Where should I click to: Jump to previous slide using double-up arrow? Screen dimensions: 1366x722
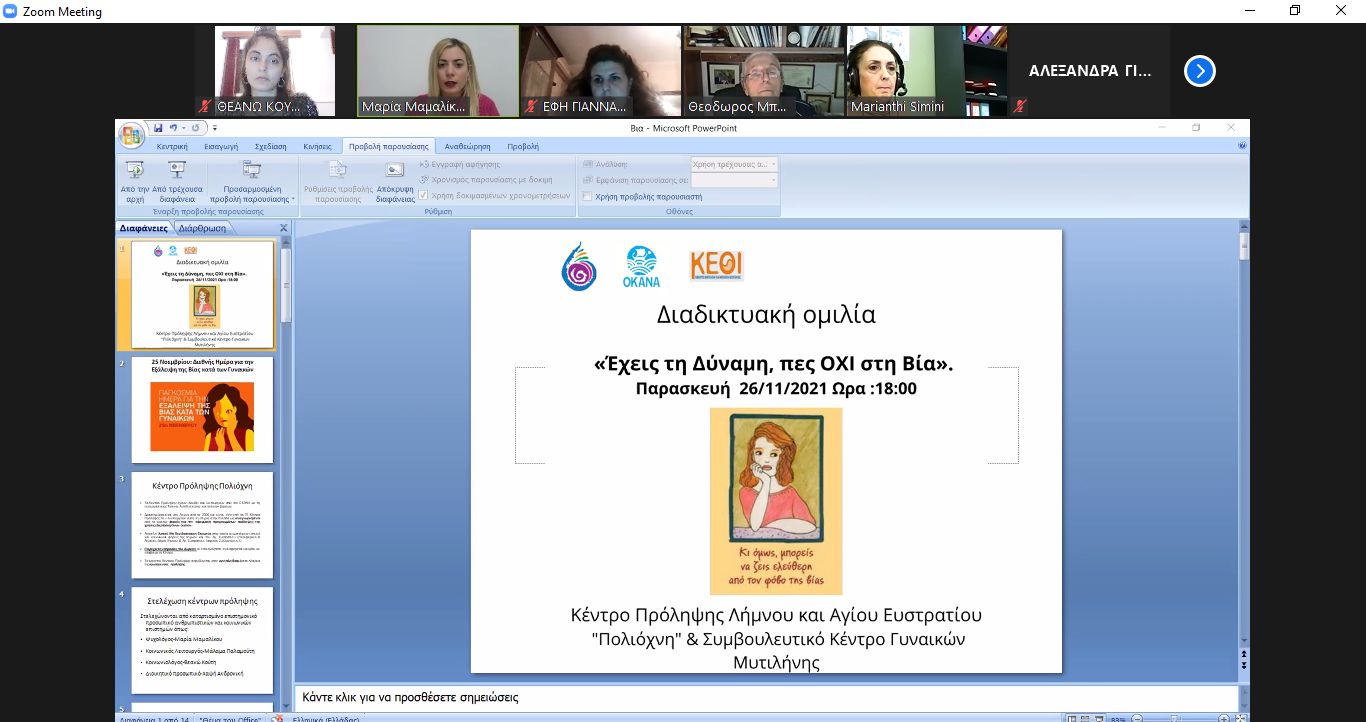point(1244,651)
